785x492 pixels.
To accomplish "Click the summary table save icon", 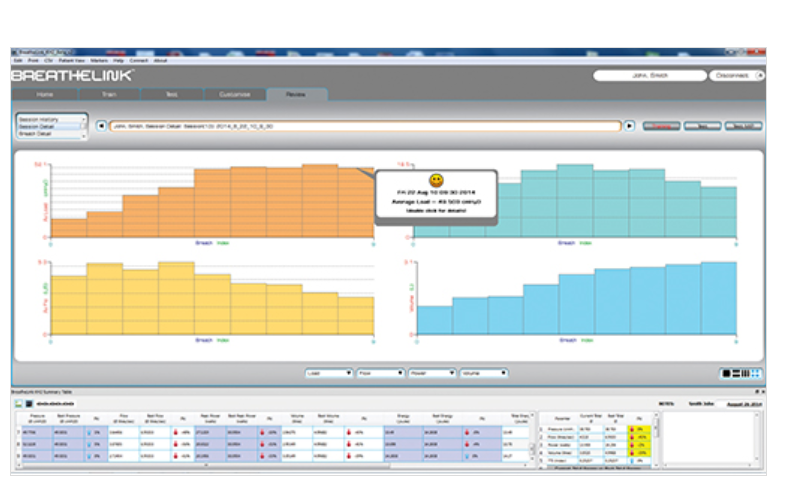I will [x=29, y=402].
